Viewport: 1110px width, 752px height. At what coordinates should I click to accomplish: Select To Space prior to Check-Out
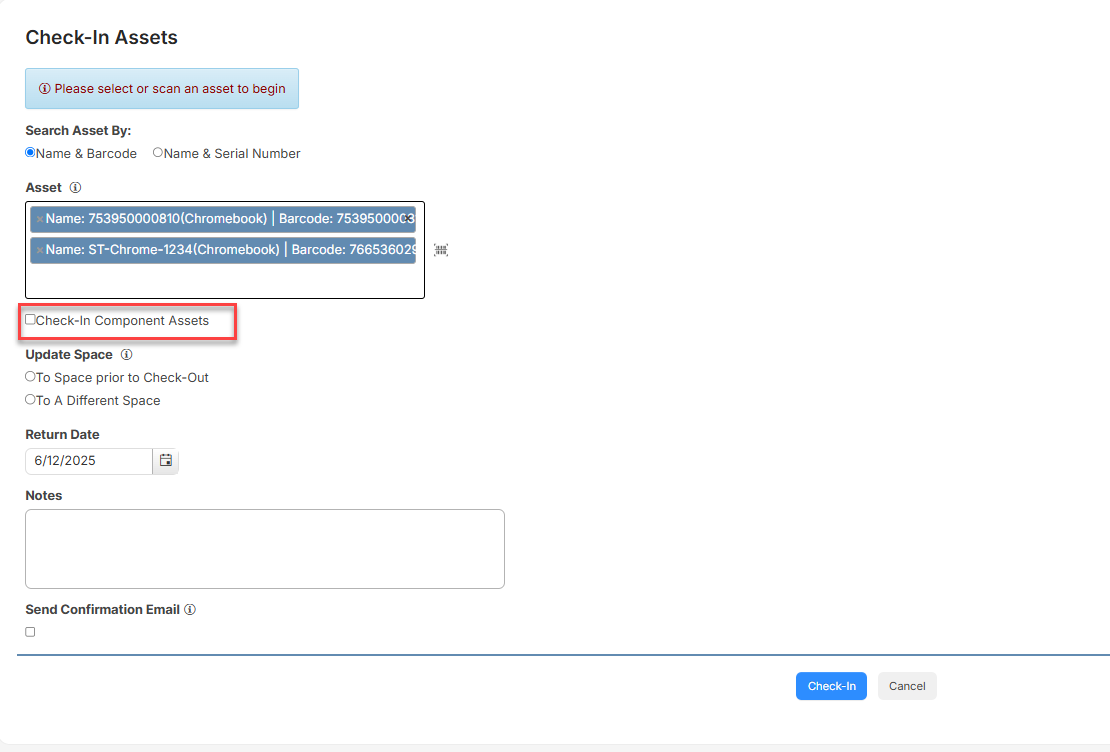pyautogui.click(x=30, y=377)
